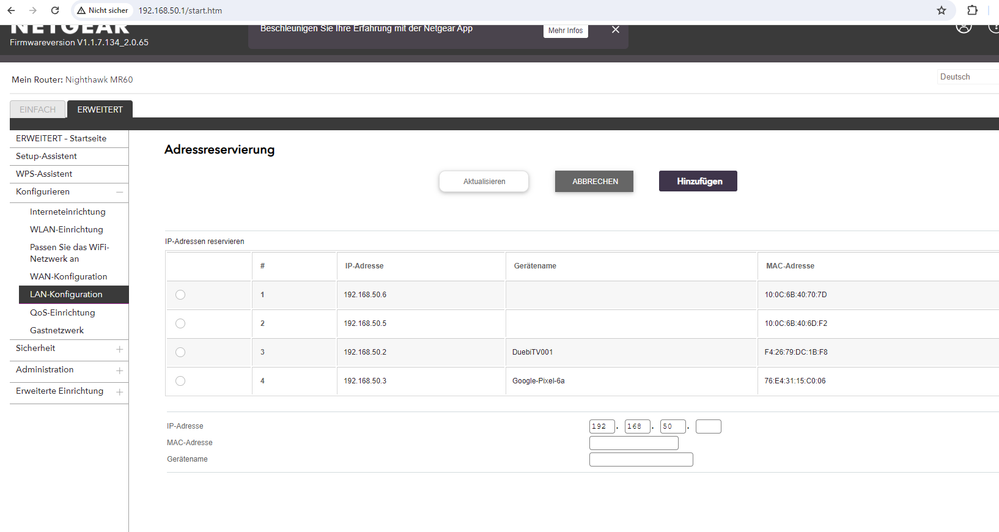Expand the Erweiterte Einrichtung section
The width and height of the screenshot is (999, 532).
(x=119, y=392)
